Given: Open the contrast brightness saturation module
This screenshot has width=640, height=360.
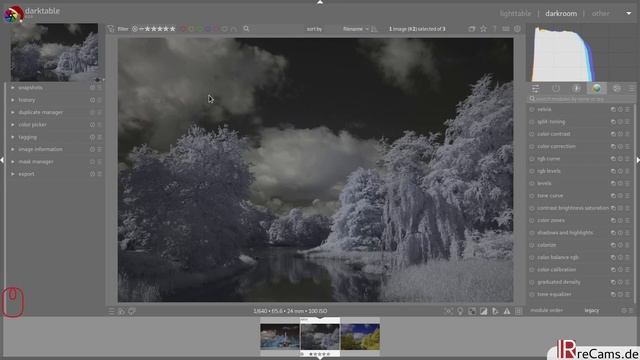Looking at the screenshot, I should (573, 208).
